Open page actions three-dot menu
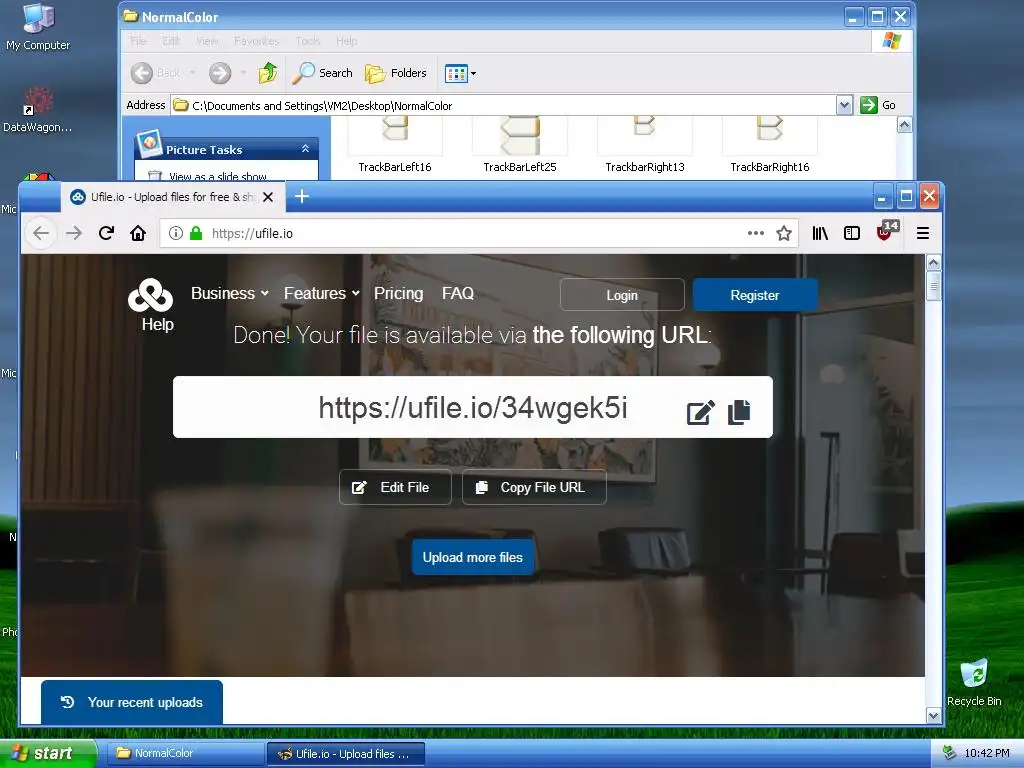This screenshot has width=1024, height=768. coord(756,233)
